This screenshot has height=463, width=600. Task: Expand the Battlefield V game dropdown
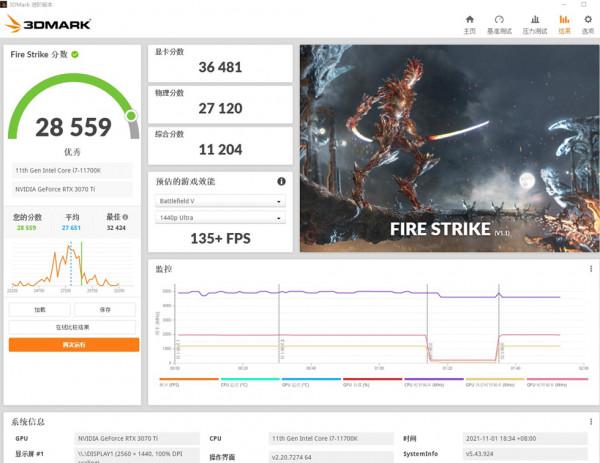(220, 201)
